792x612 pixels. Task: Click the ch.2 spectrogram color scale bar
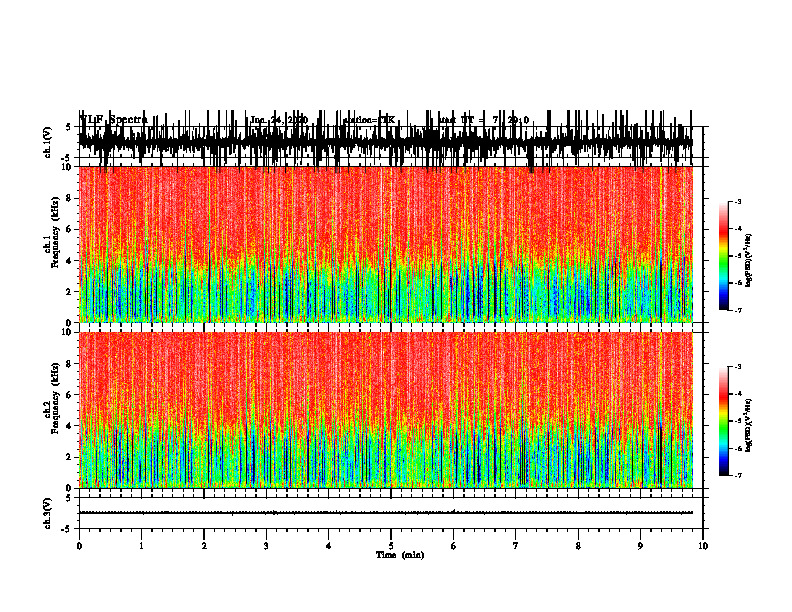pyautogui.click(x=723, y=421)
